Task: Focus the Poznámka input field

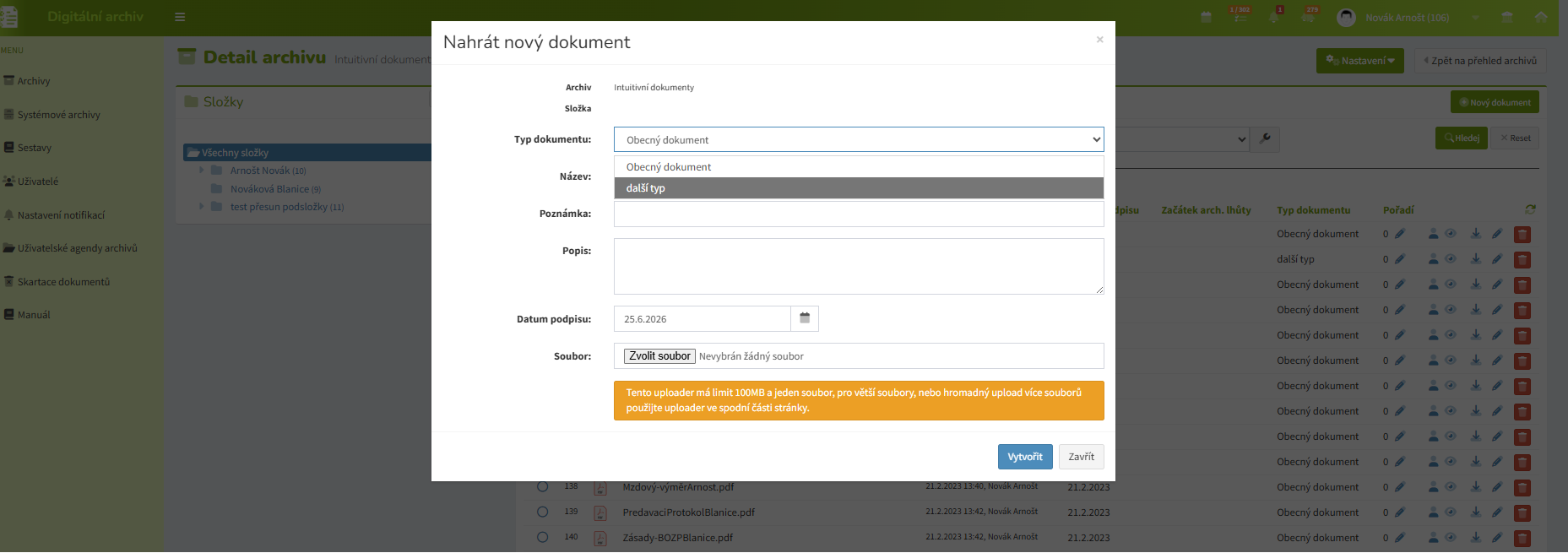Action: 859,214
